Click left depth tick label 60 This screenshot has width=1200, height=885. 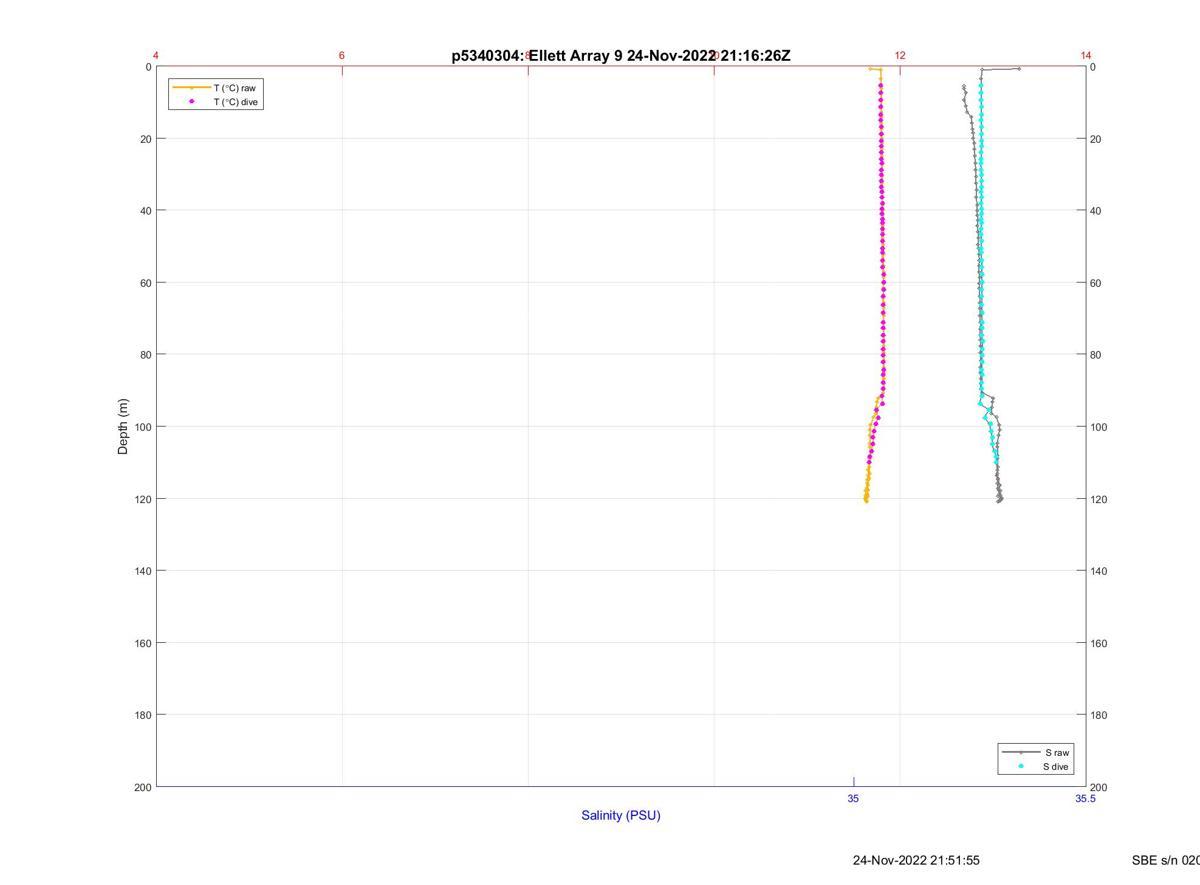pos(145,283)
